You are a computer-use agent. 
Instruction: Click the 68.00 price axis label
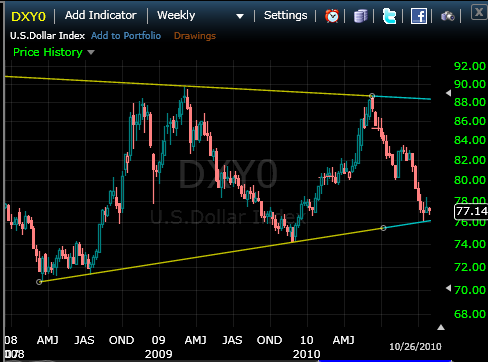[470, 314]
